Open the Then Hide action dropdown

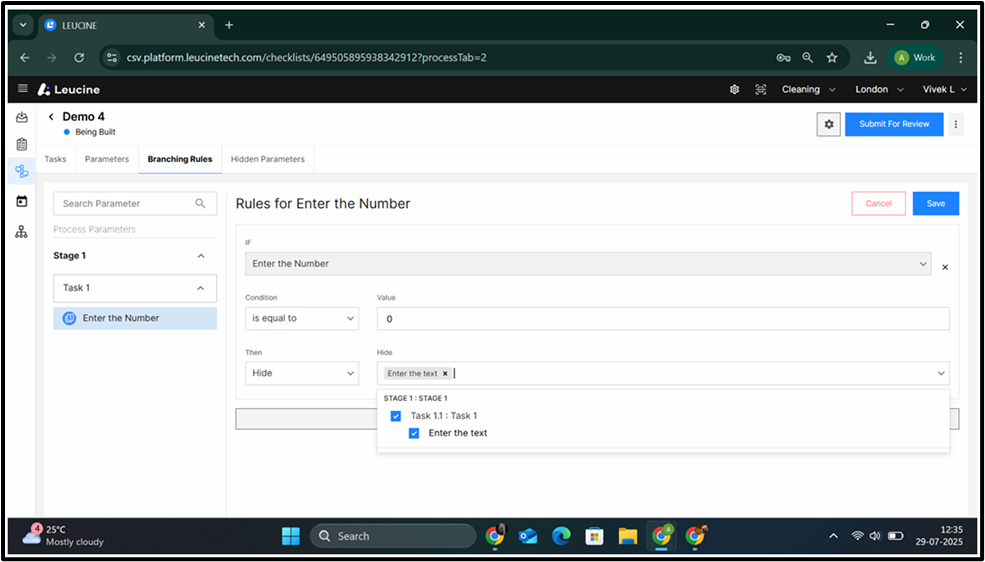coord(301,373)
